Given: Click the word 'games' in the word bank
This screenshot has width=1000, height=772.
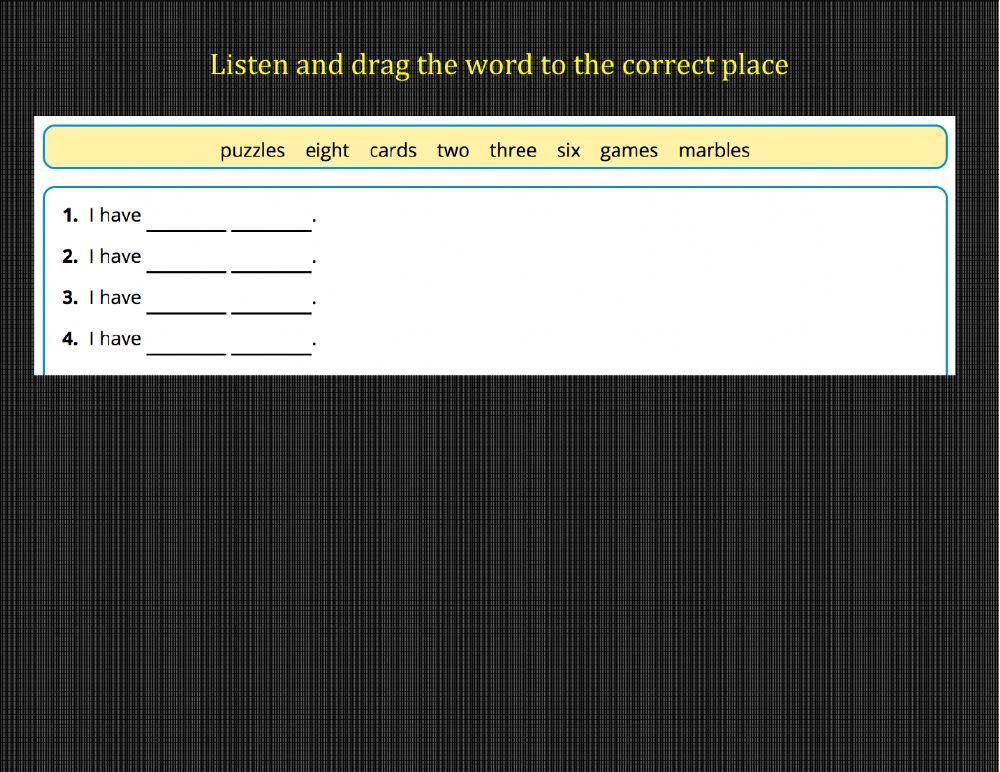Looking at the screenshot, I should (x=629, y=150).
